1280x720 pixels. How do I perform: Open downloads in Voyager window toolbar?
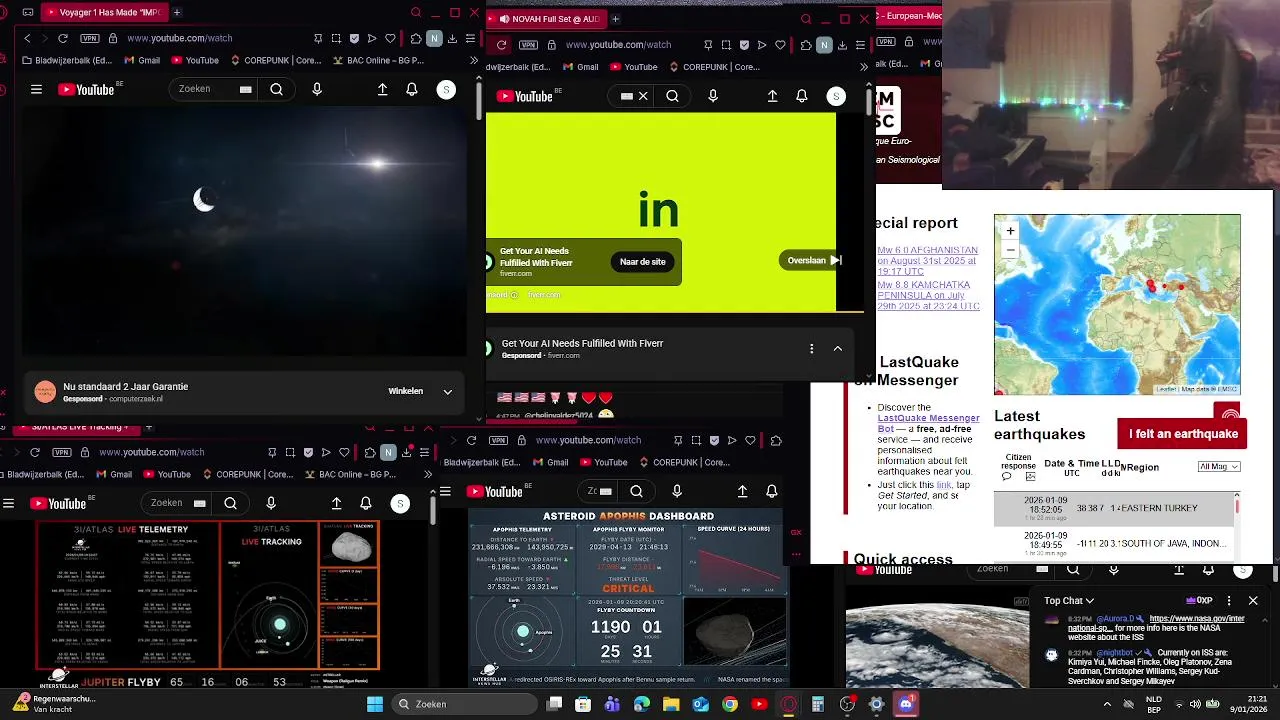(x=452, y=38)
